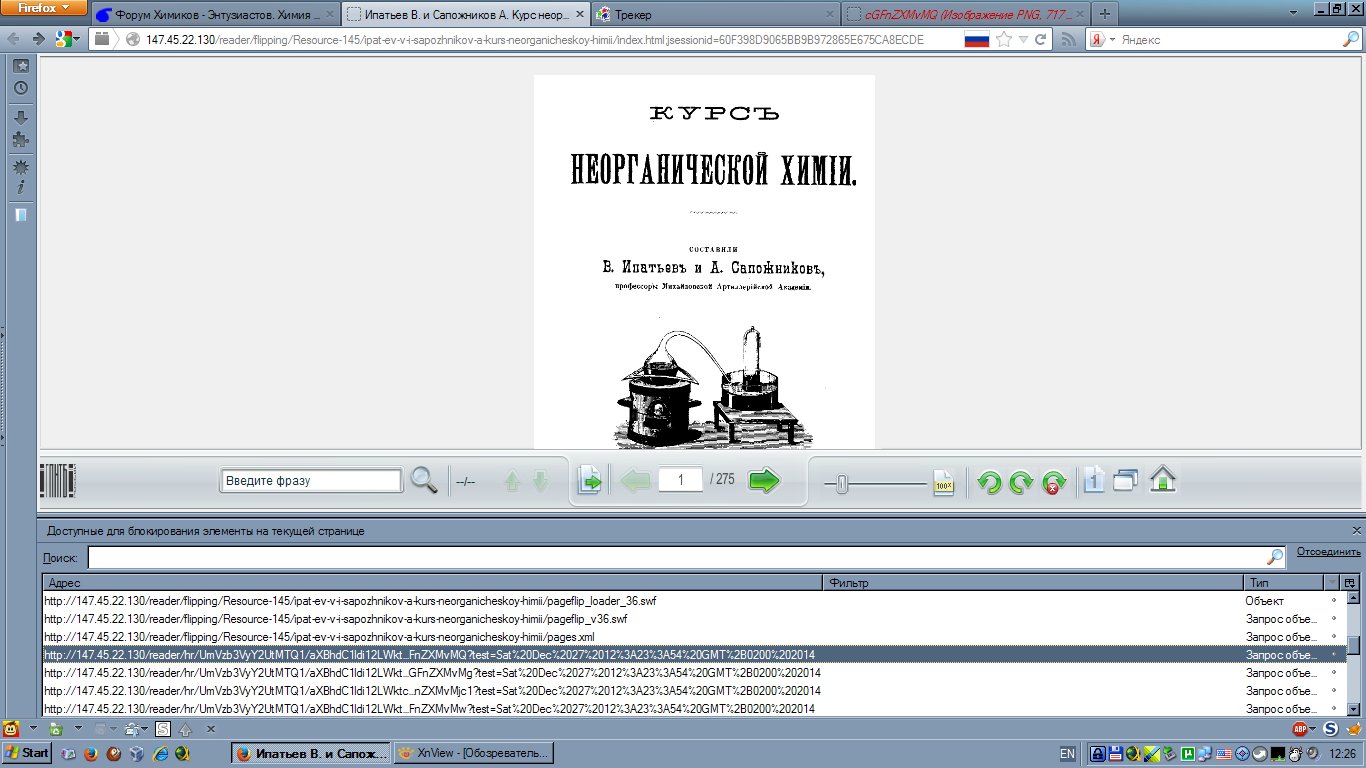Image resolution: width=1366 pixels, height=768 pixels.
Task: Click the magnifier search icon in reader toolbar
Action: [424, 481]
